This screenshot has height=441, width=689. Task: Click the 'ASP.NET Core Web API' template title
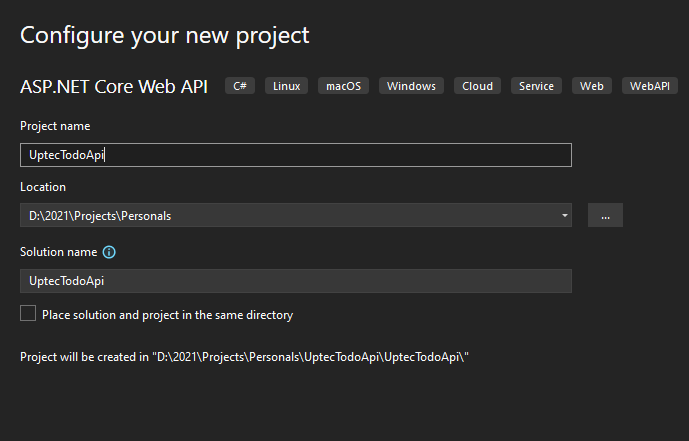[114, 87]
